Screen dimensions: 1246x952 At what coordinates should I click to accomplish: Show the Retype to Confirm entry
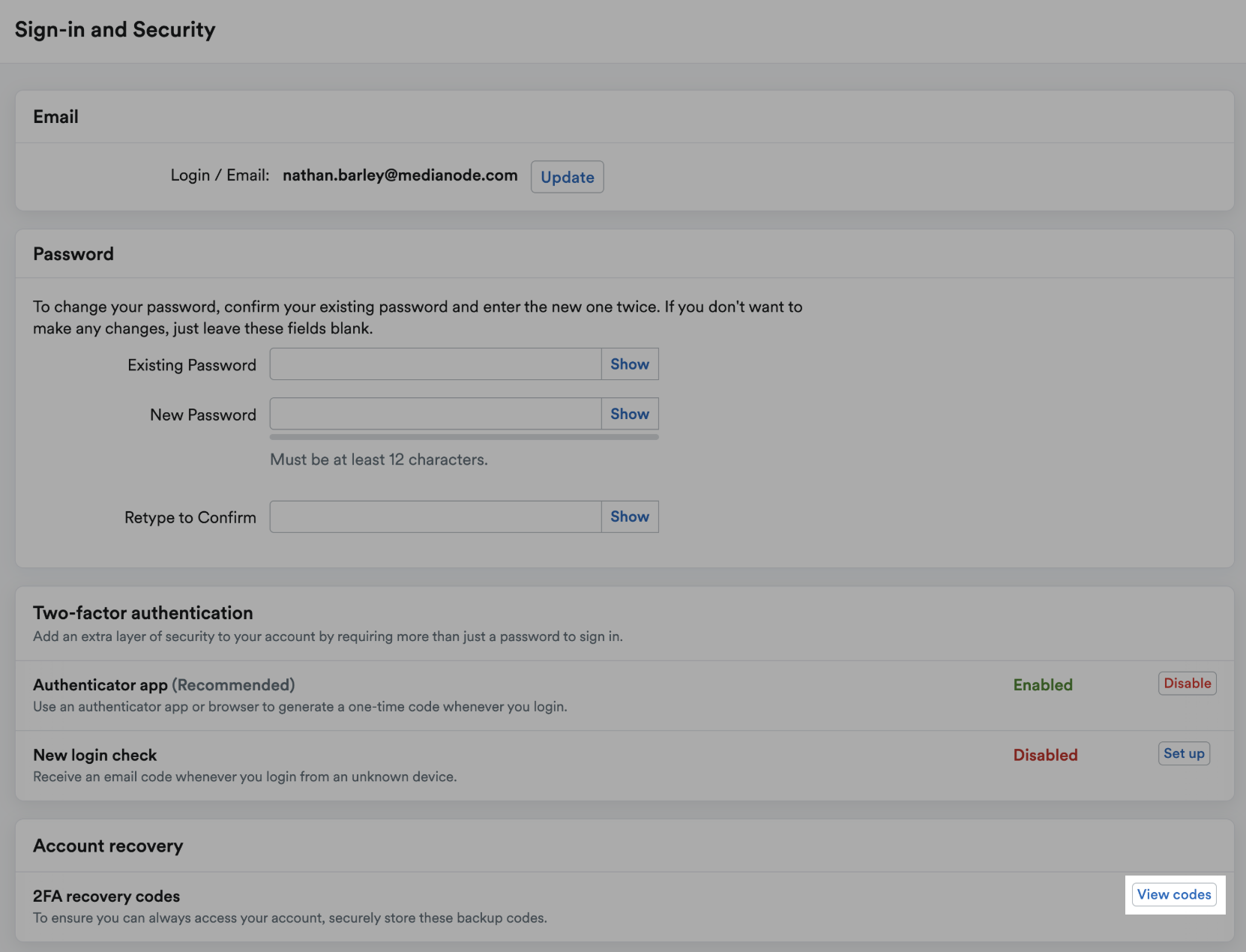point(629,516)
